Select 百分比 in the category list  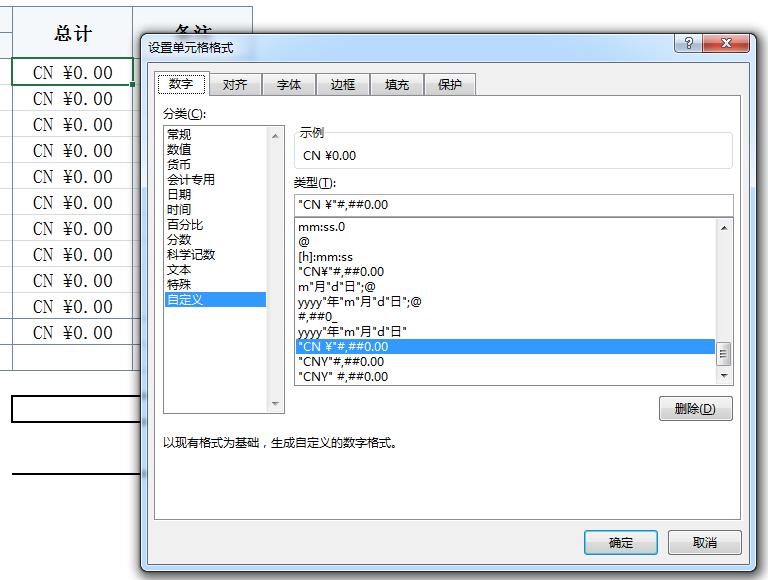(216, 224)
